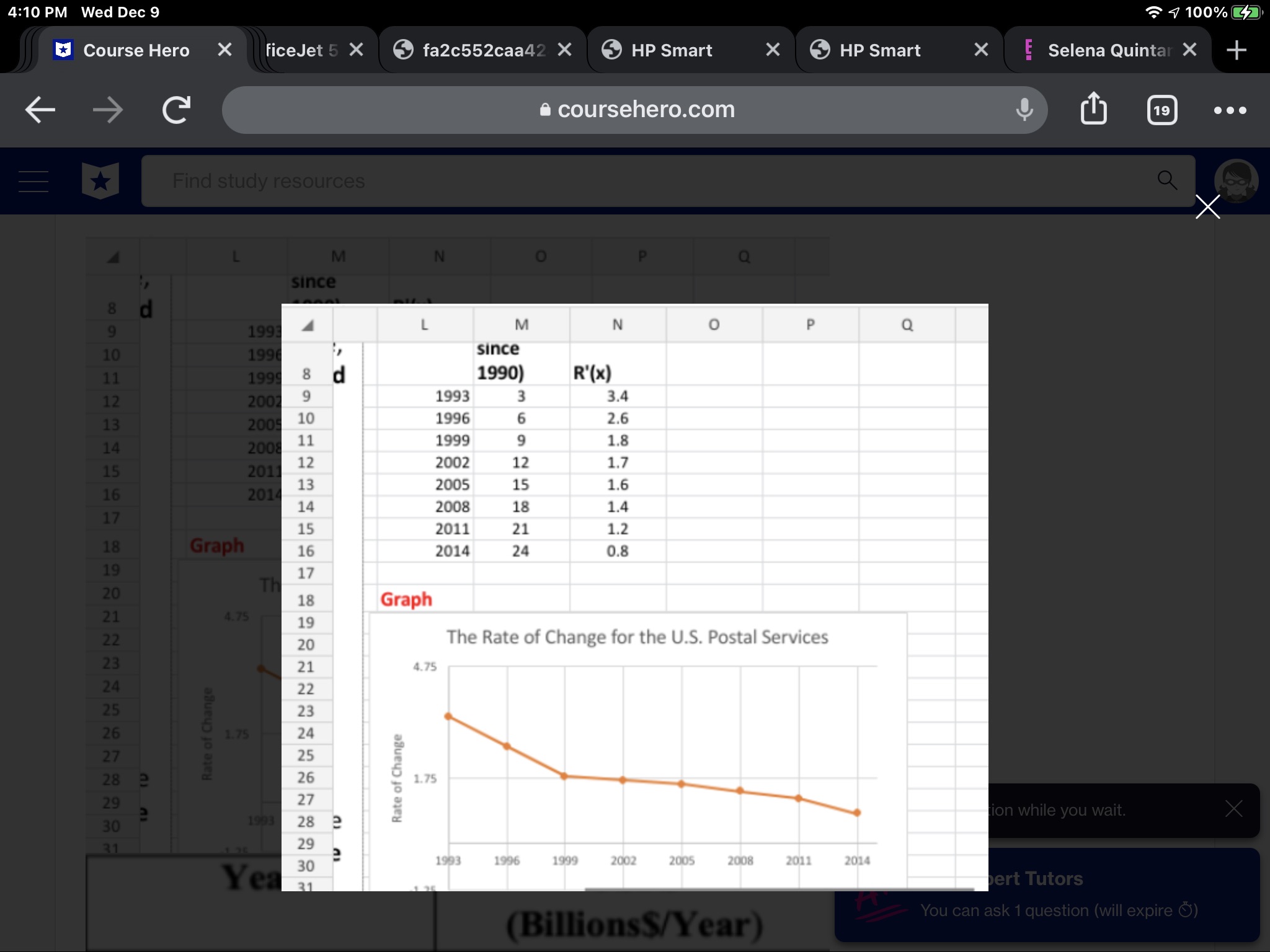This screenshot has height=952, width=1270.
Task: Open the three-dot browser menu
Action: coord(1230,110)
